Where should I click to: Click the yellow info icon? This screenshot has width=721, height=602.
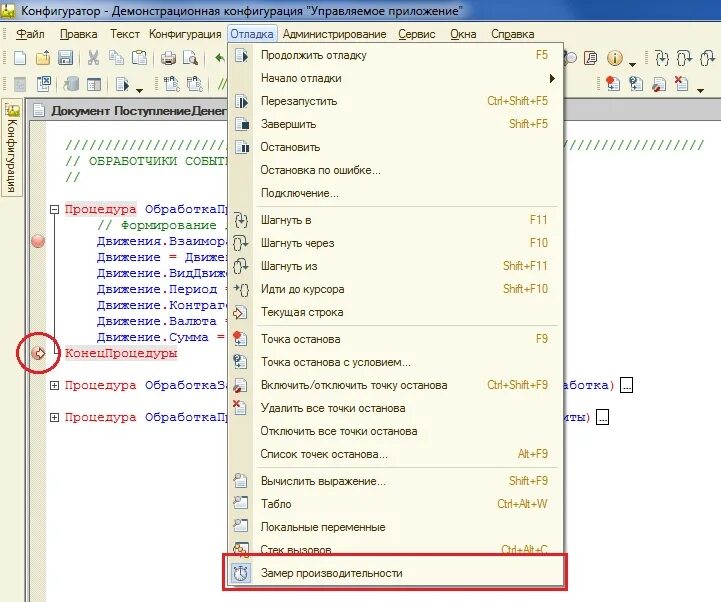point(615,58)
